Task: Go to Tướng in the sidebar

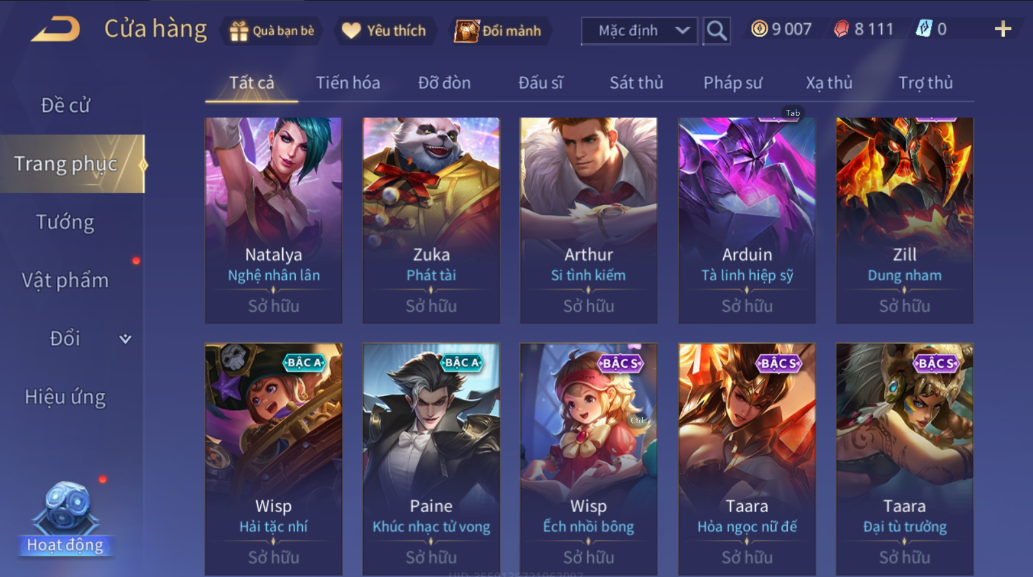Action: coord(65,223)
